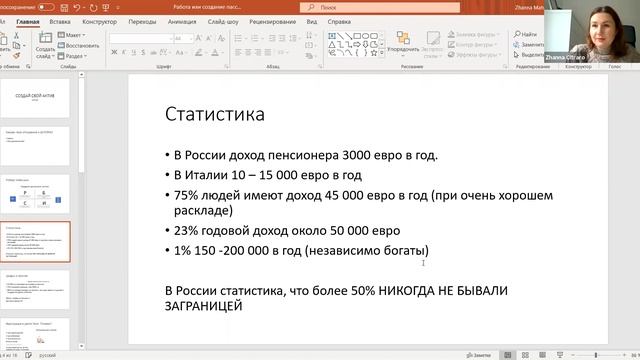Click Найти find button

click(526, 34)
